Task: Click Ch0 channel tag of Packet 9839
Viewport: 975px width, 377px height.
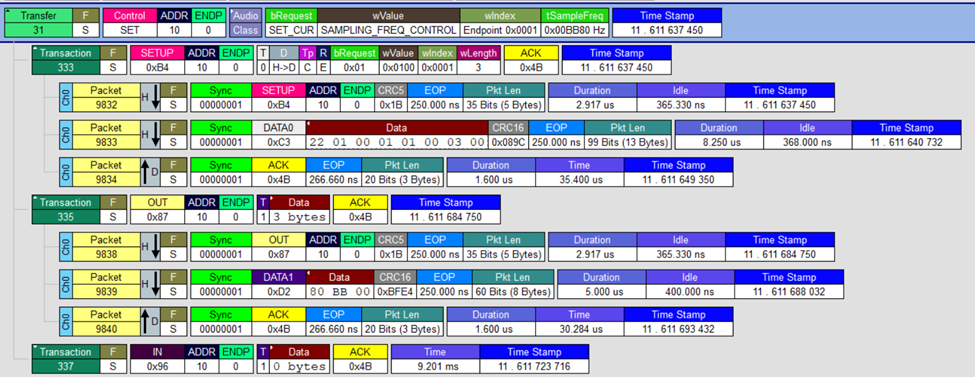Action: pos(65,284)
